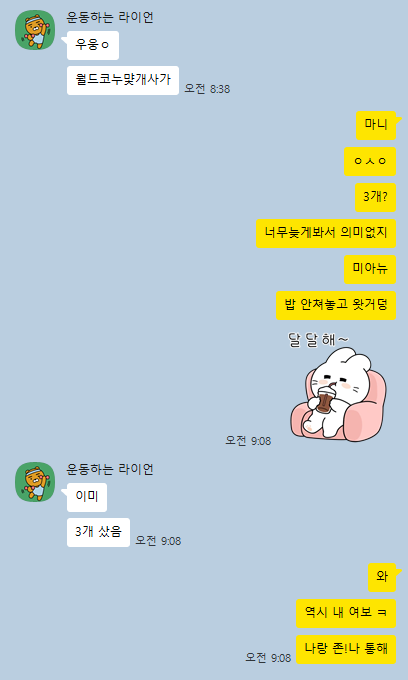Click the 3개 샀음 message bubble
This screenshot has width=408, height=680.
pyautogui.click(x=98, y=532)
